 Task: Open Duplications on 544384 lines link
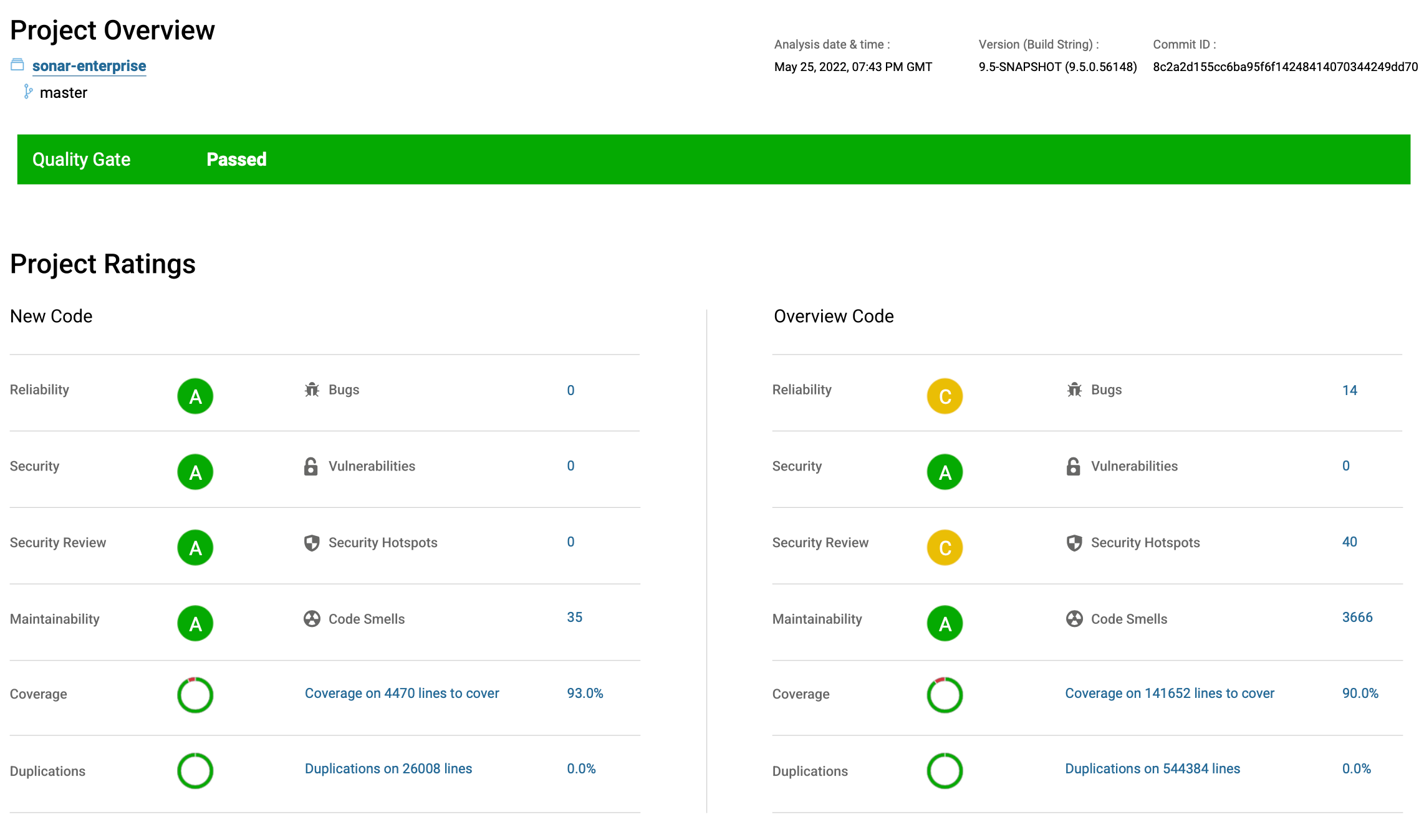[1152, 769]
